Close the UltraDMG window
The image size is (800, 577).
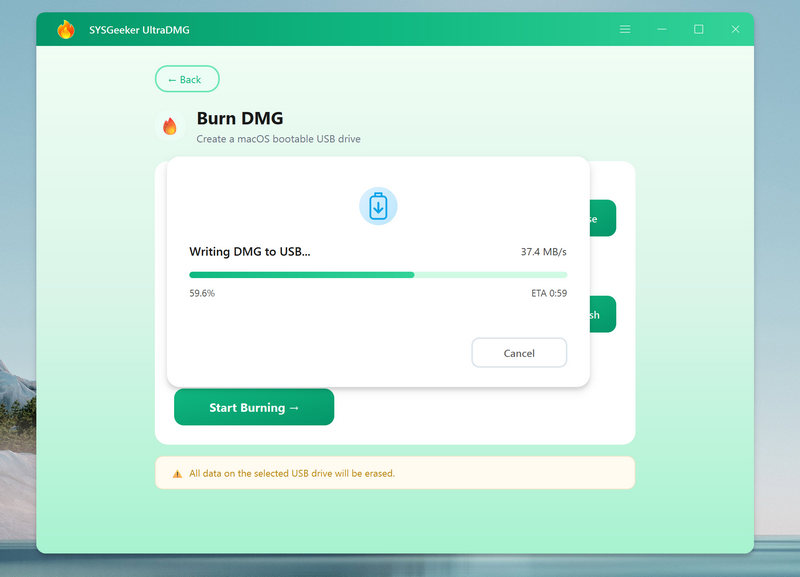[x=736, y=30]
